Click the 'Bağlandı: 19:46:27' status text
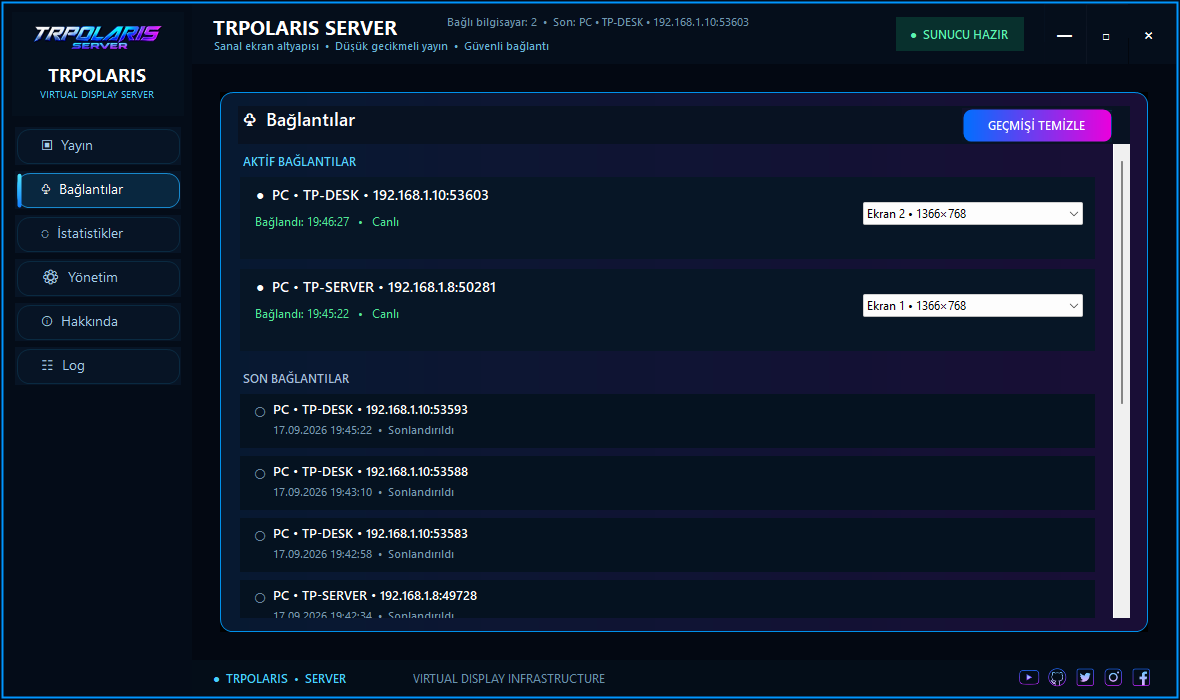Screen dimensions: 1180x700 pos(302,222)
